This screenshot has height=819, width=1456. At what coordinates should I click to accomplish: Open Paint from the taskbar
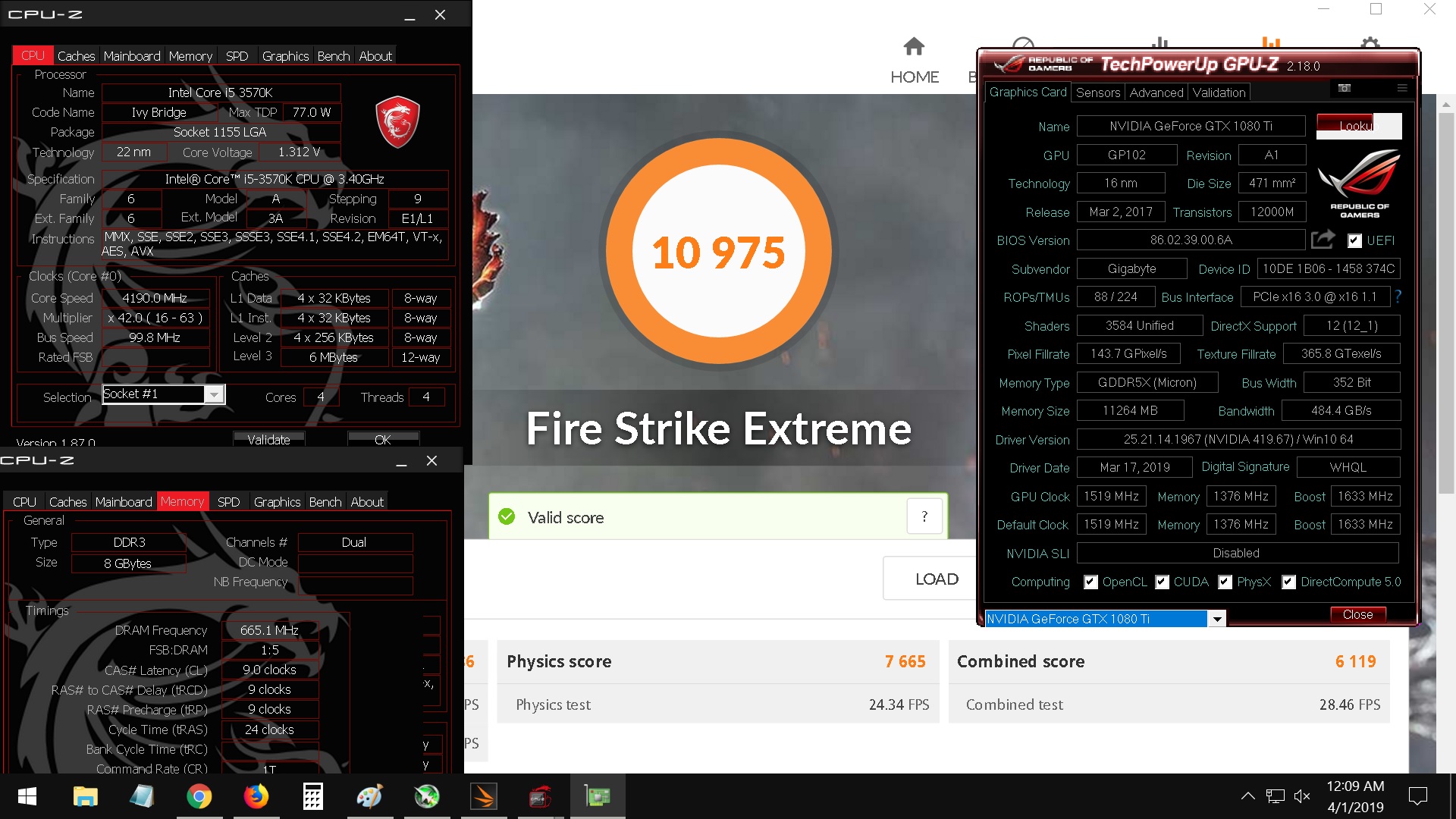click(369, 796)
